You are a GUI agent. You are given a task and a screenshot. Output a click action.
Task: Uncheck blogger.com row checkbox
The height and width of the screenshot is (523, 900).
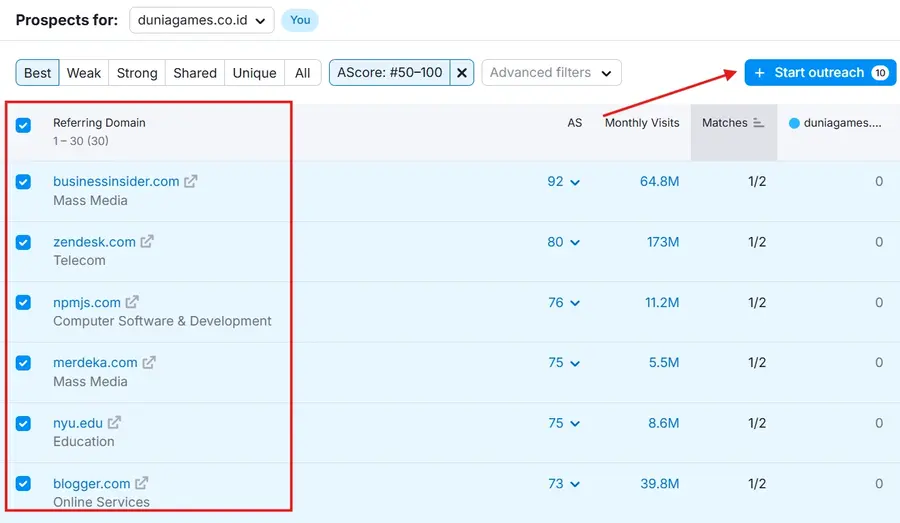click(23, 484)
